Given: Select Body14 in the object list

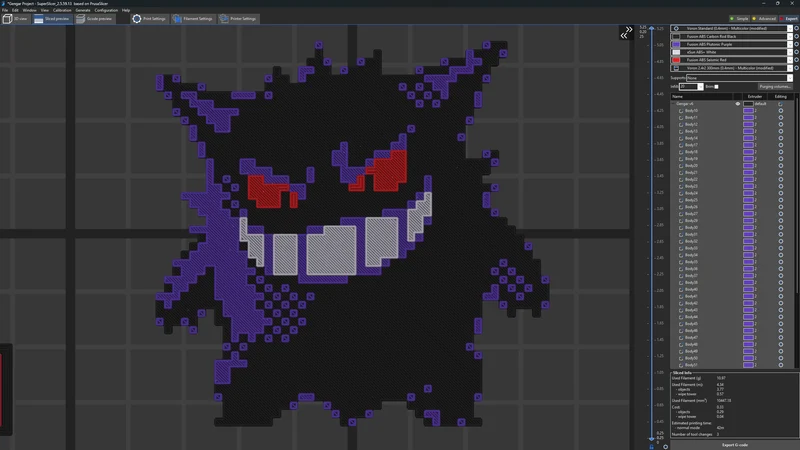Looking at the screenshot, I should (691, 138).
